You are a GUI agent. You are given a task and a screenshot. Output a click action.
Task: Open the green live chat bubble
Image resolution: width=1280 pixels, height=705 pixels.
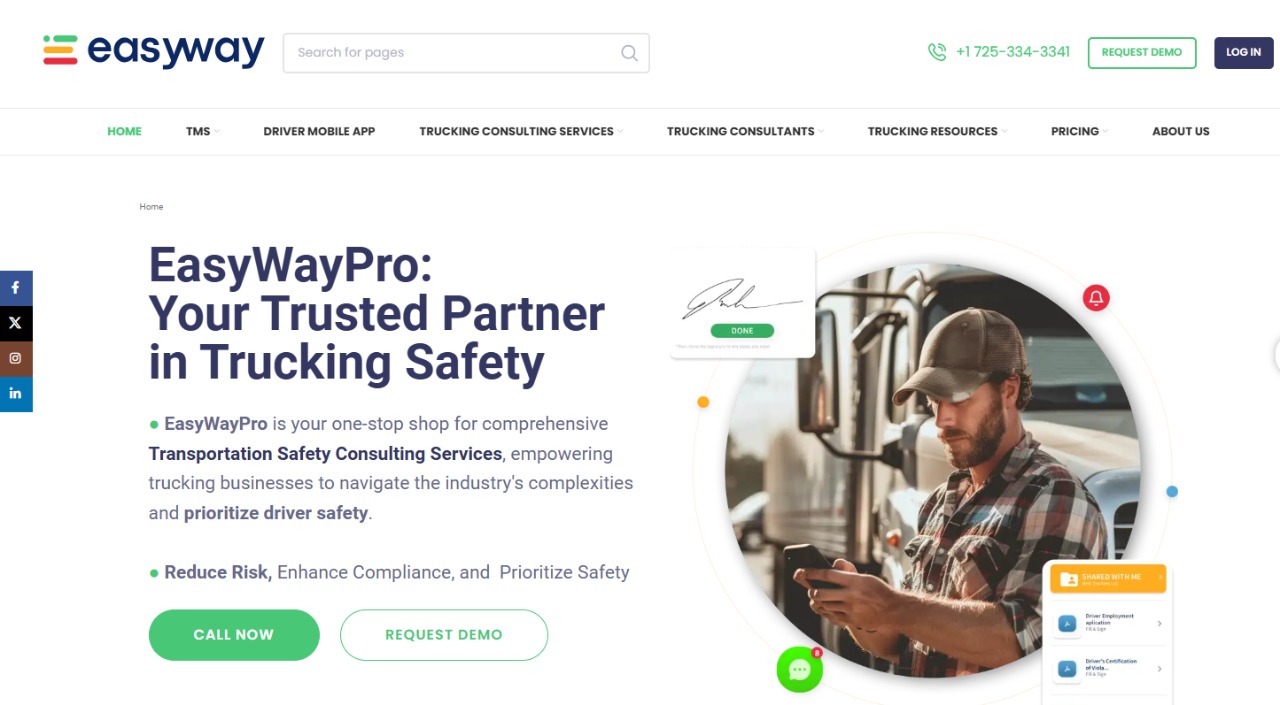click(x=799, y=670)
